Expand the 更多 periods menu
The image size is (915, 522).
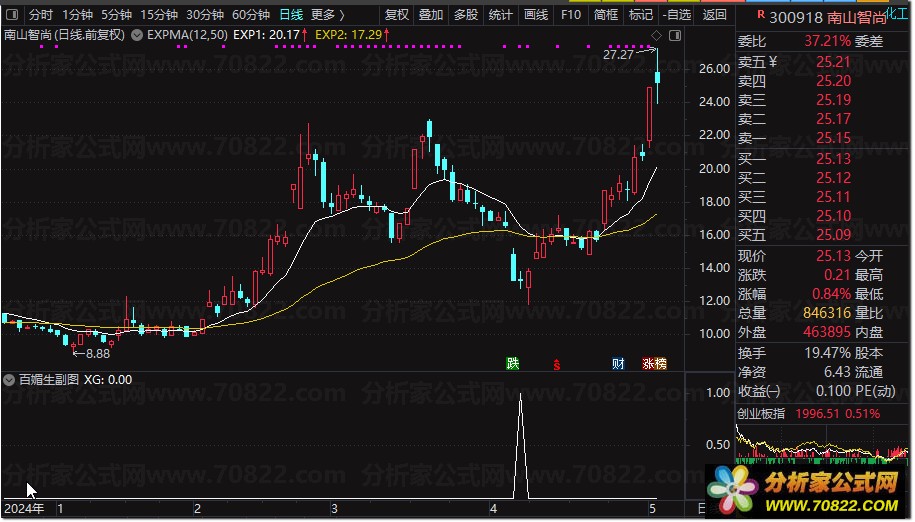[x=327, y=15]
